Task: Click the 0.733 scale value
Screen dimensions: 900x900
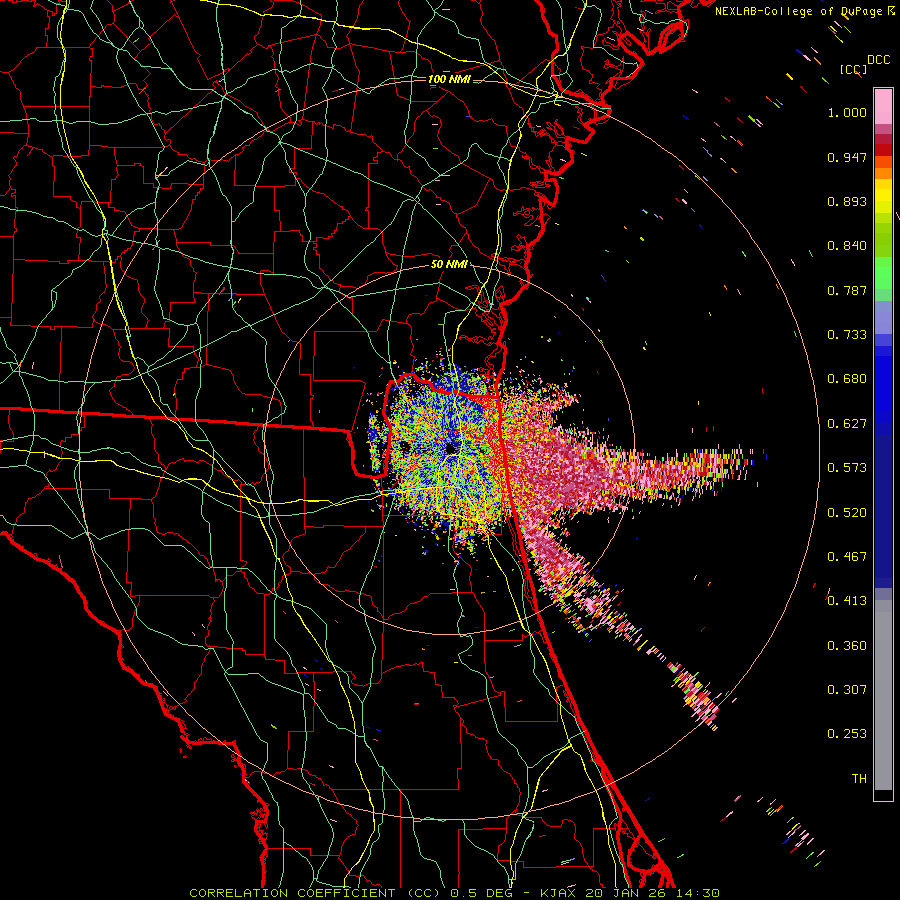Action: coord(847,335)
